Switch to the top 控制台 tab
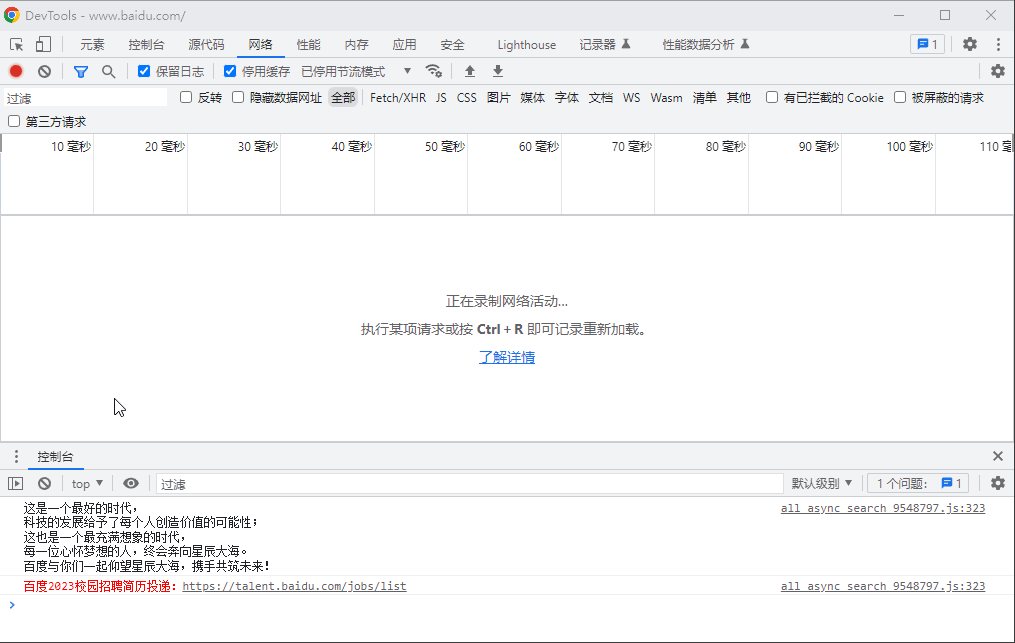Screen dimensions: 1015x643 [146, 45]
